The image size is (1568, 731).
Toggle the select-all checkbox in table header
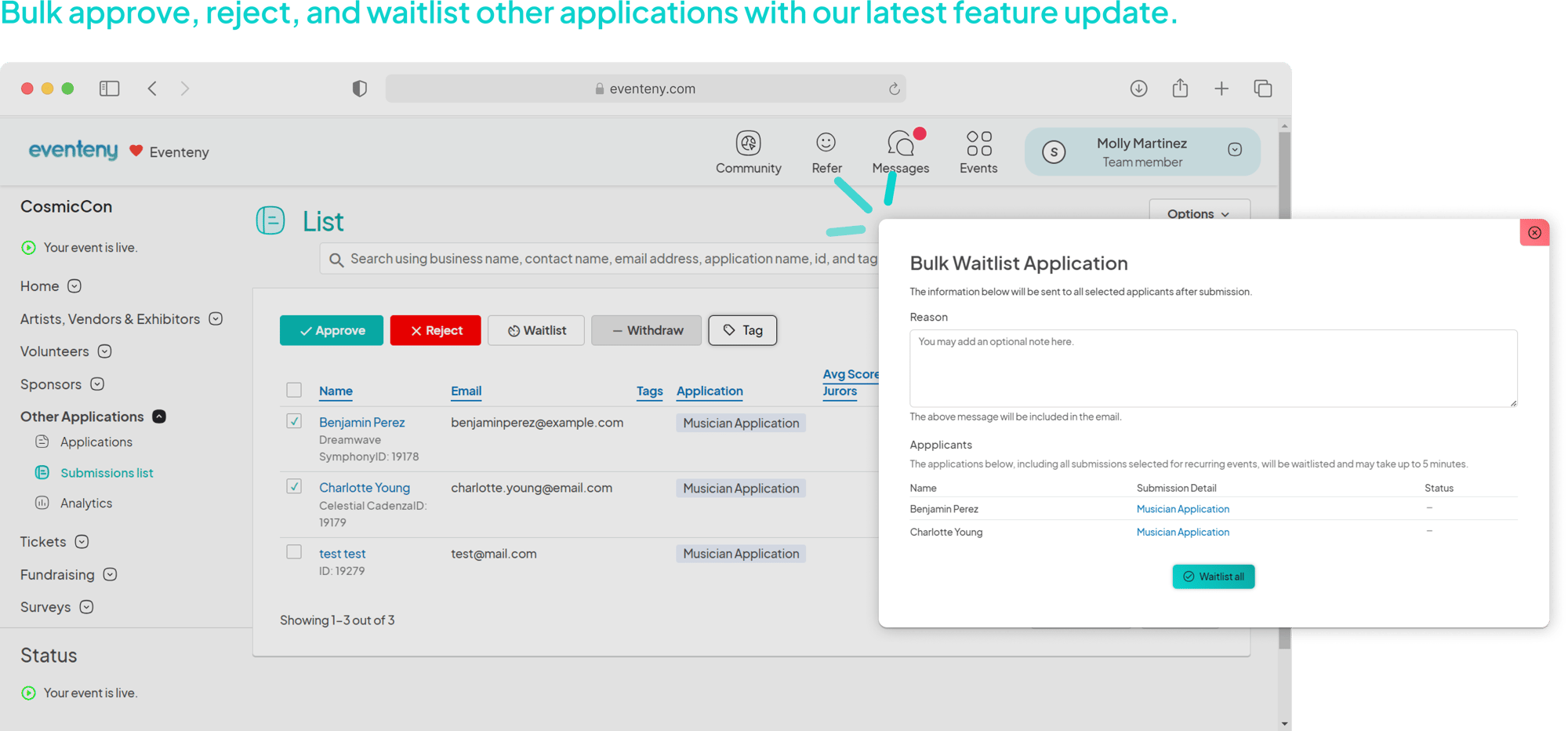294,390
